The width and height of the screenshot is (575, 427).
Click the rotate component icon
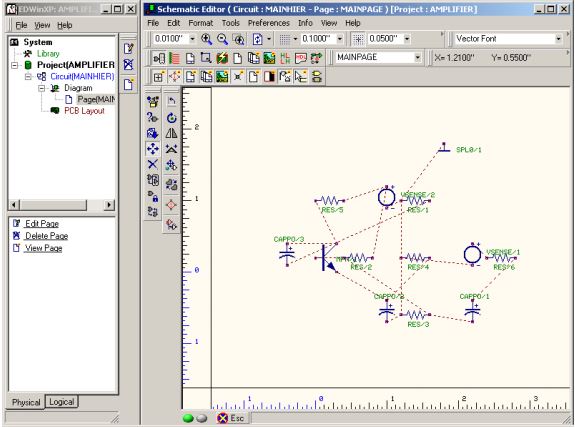pos(171,118)
